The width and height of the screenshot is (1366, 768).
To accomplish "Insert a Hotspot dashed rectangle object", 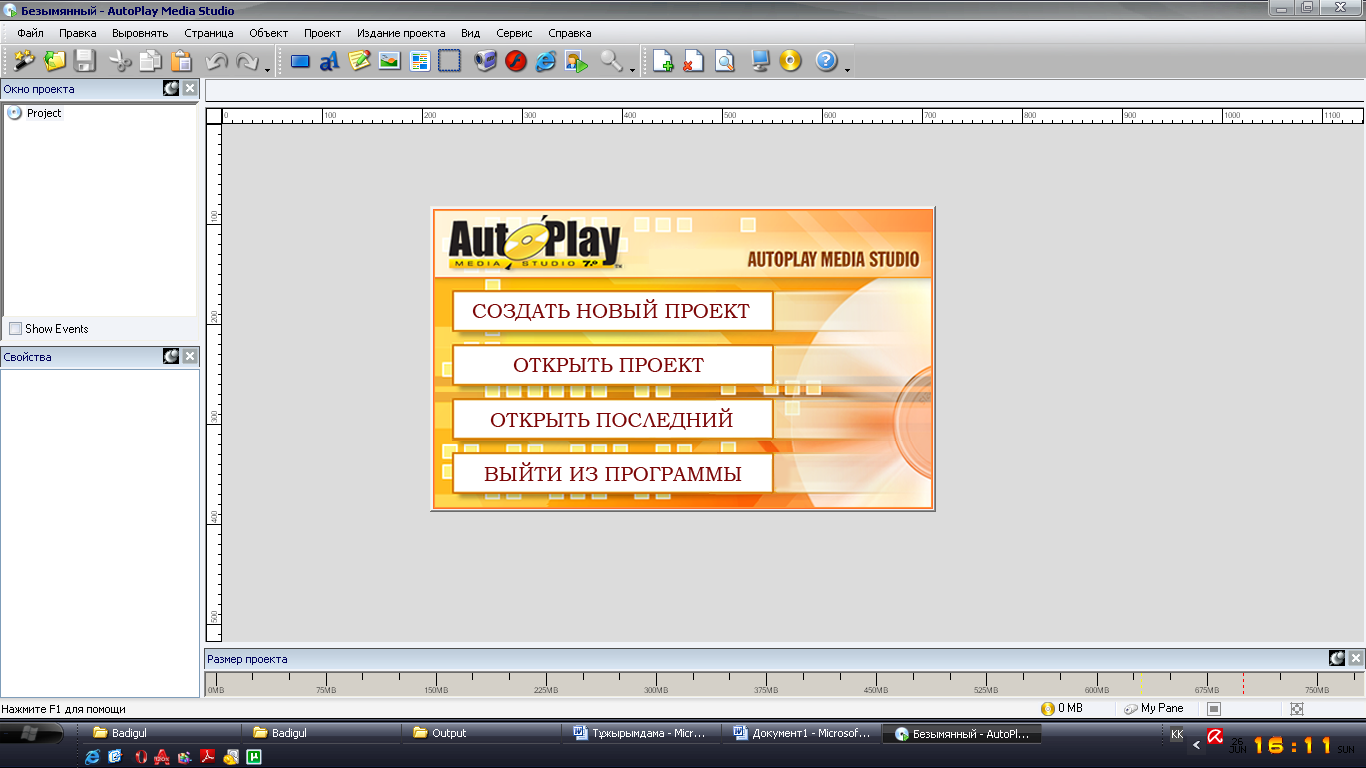I will coord(450,61).
